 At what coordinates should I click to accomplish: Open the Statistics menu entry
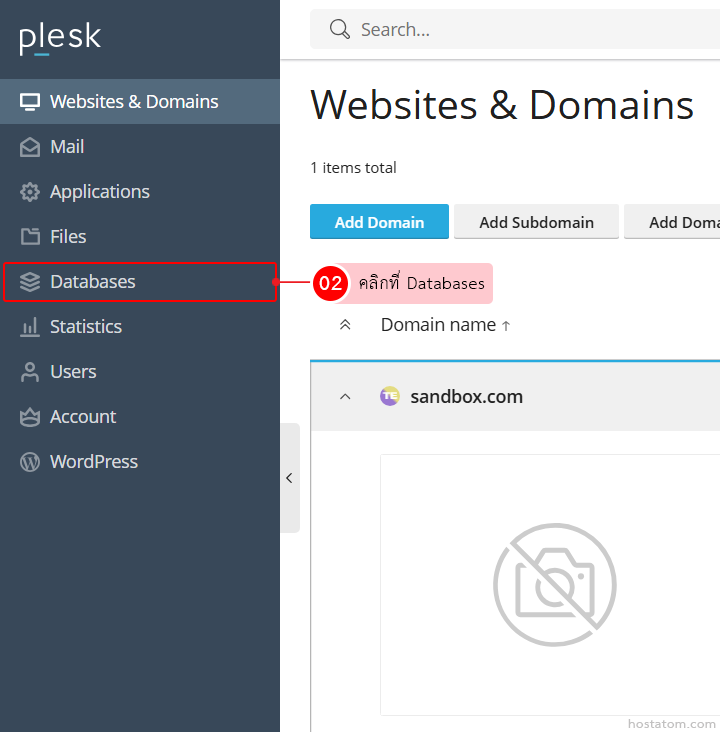(86, 327)
